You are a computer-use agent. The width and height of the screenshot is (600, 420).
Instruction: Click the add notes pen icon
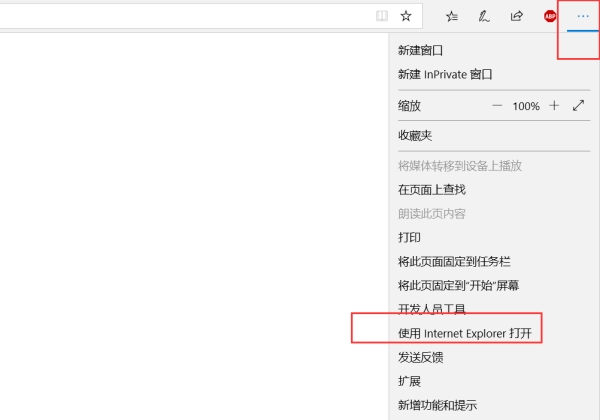click(x=484, y=16)
